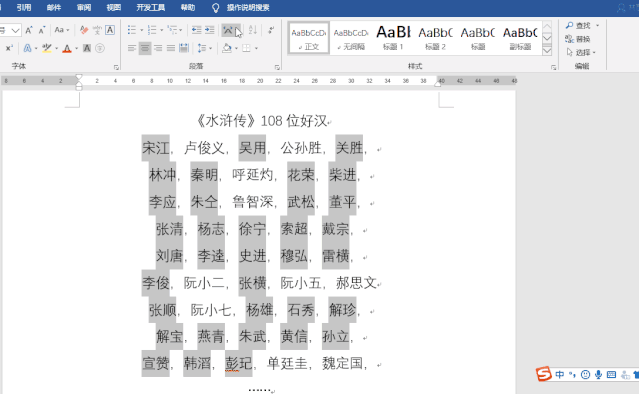Image resolution: width=639 pixels, height=394 pixels.
Task: Toggle Sogou Chinese/English mode (中)
Action: click(560, 374)
